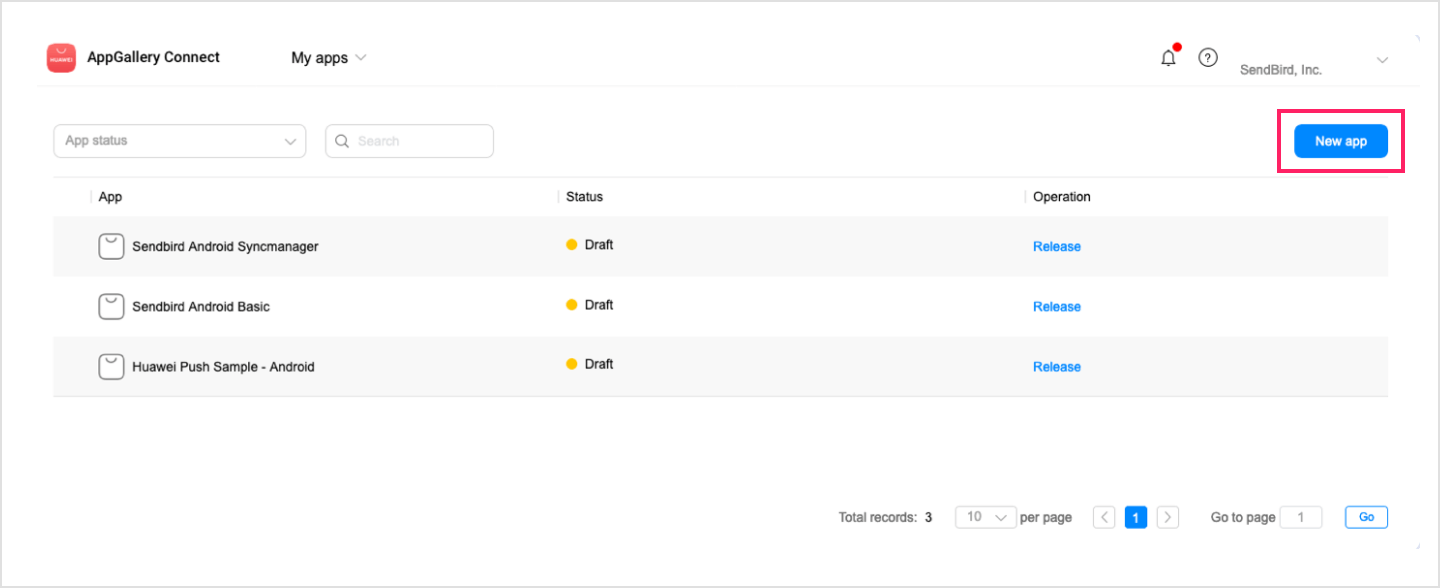Open the 10 per page dropdown
This screenshot has height=588, width=1440.
[986, 517]
